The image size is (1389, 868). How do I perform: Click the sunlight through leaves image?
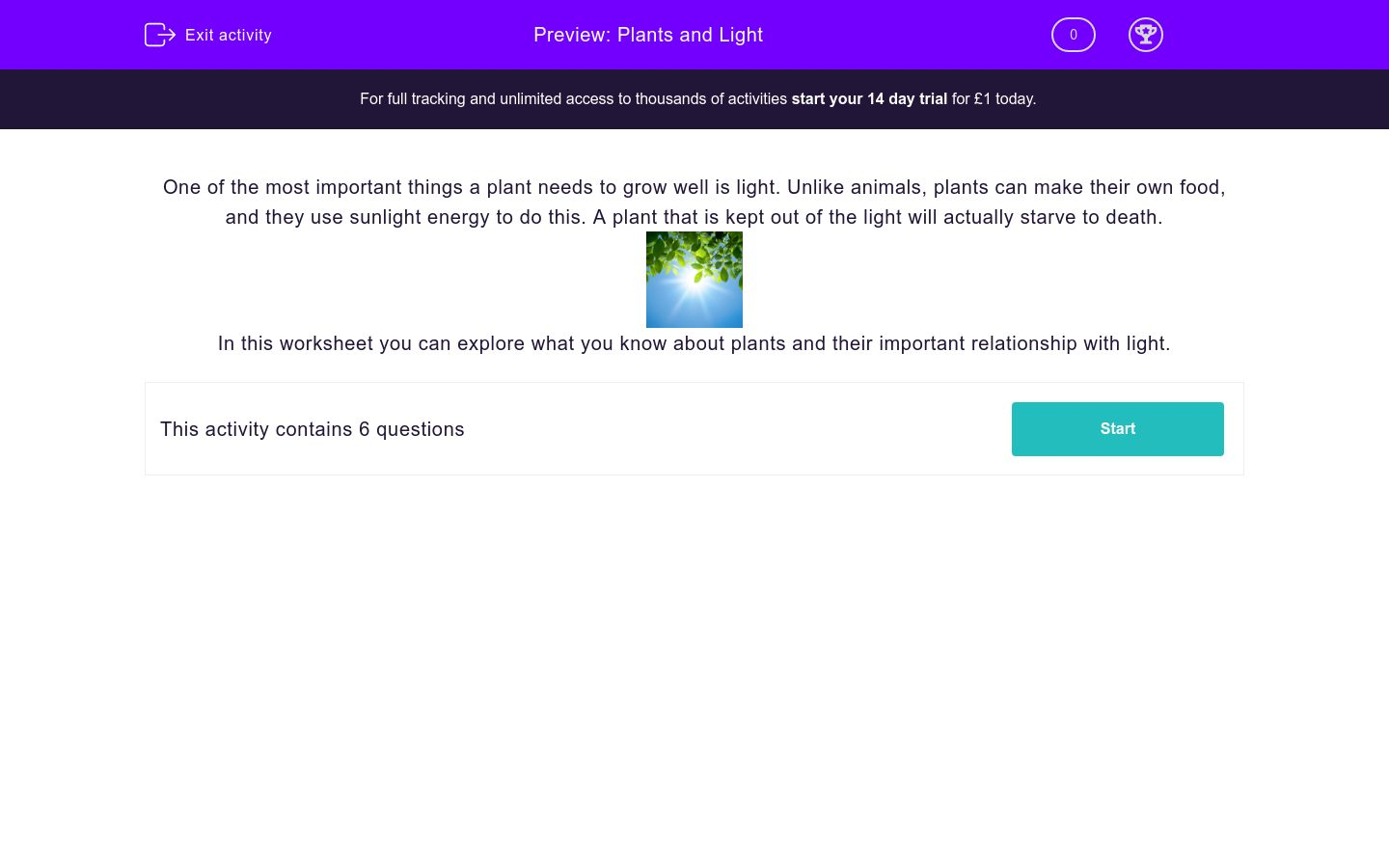[x=694, y=279]
